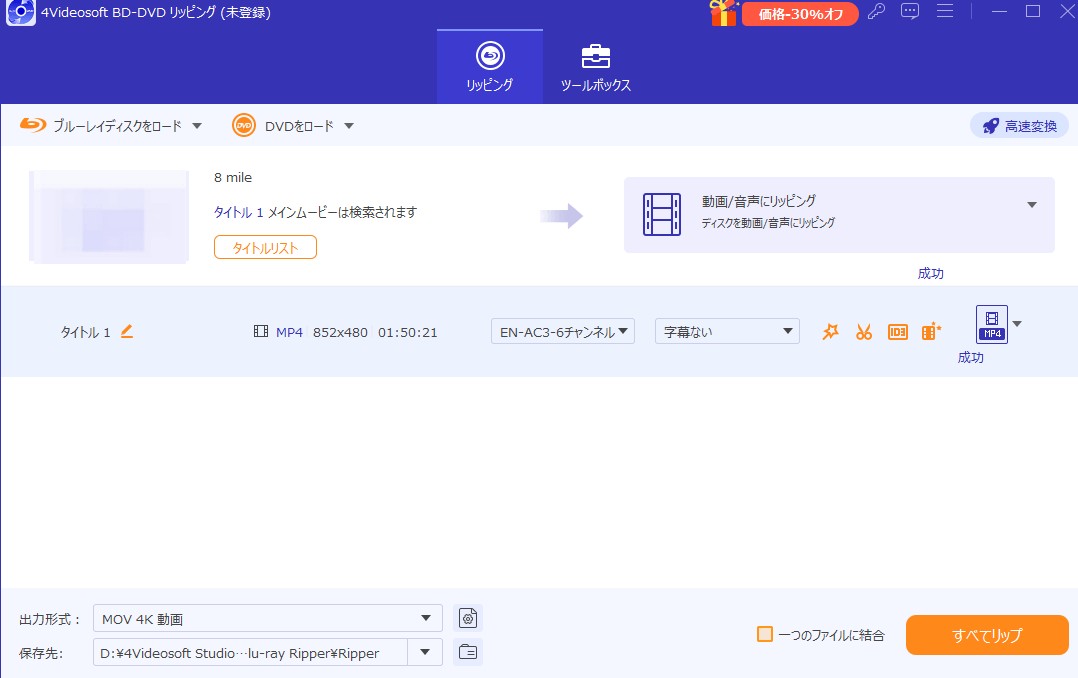Screen dimensions: 1078x678
Task: Open the effects magic wand icon
Action: (x=830, y=332)
